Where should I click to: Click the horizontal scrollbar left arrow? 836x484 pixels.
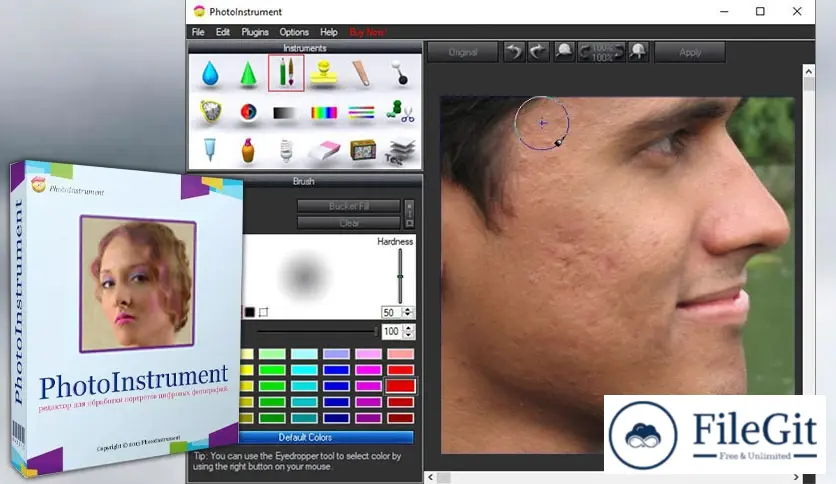pos(431,477)
